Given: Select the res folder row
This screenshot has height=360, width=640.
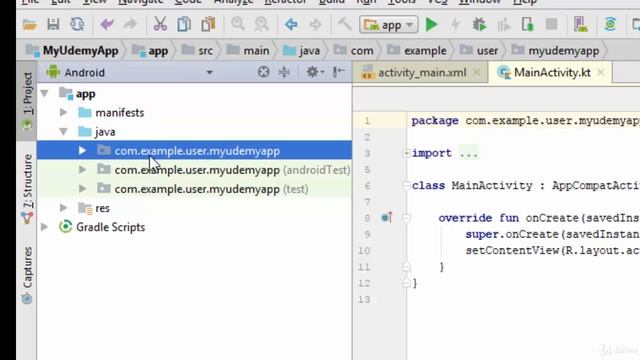Looking at the screenshot, I should point(194,208).
